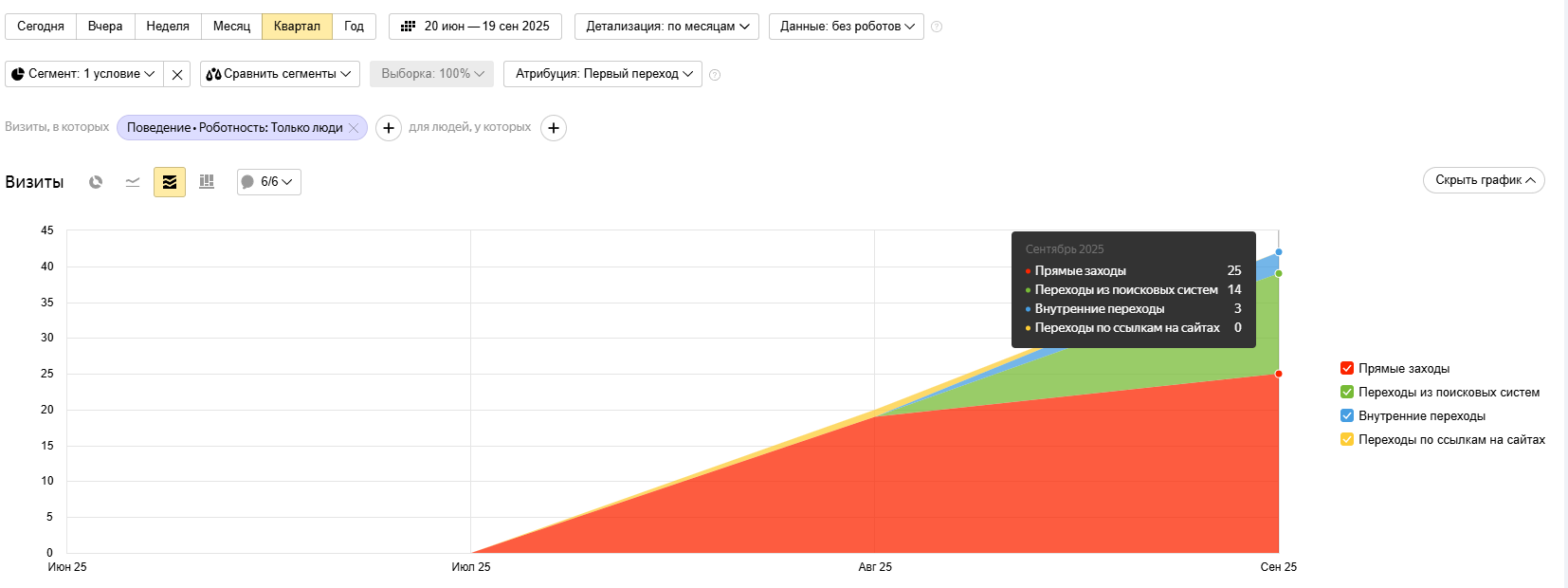Select the Год period tab

(x=354, y=27)
